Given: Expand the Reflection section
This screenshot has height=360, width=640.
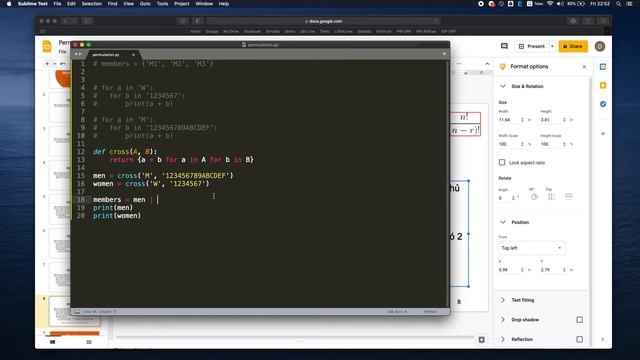Looking at the screenshot, I should pos(503,339).
